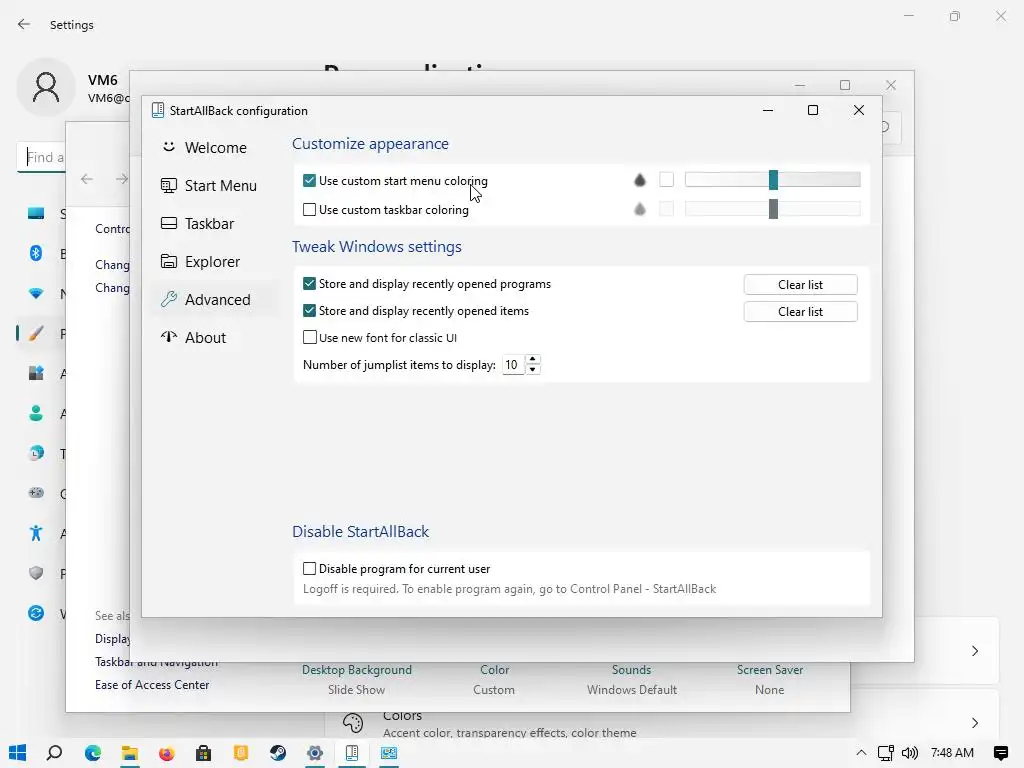This screenshot has height=768, width=1024.
Task: Open taskbar Search magnifier
Action: click(55, 753)
